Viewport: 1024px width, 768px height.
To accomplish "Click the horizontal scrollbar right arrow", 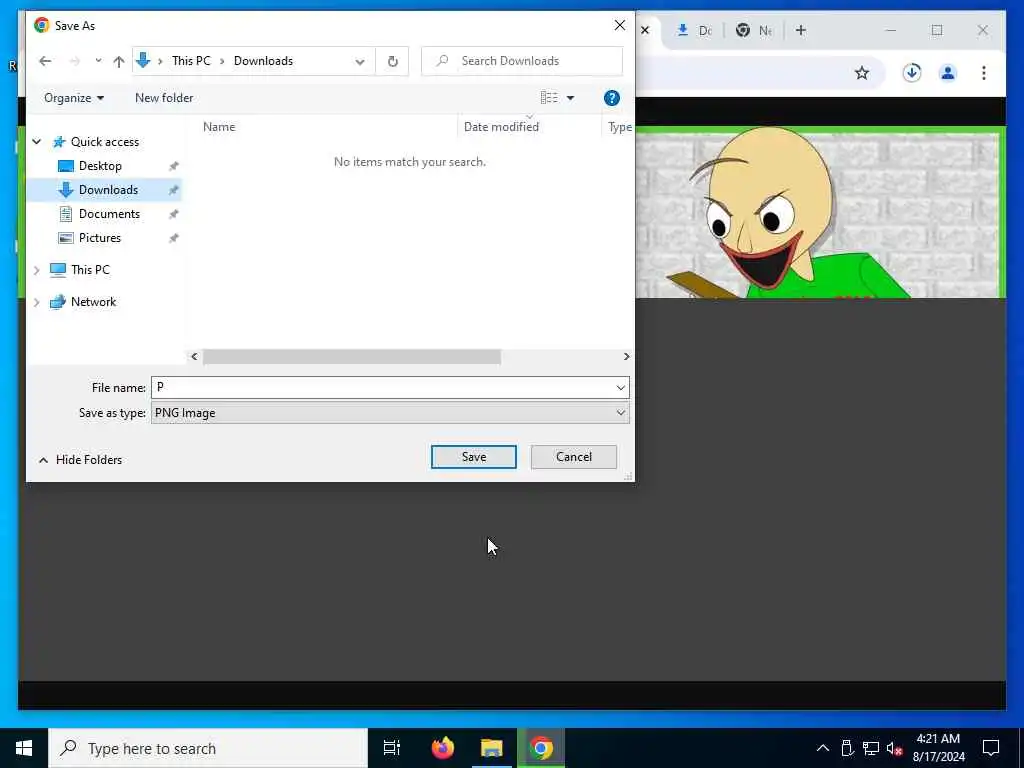I will point(626,357).
